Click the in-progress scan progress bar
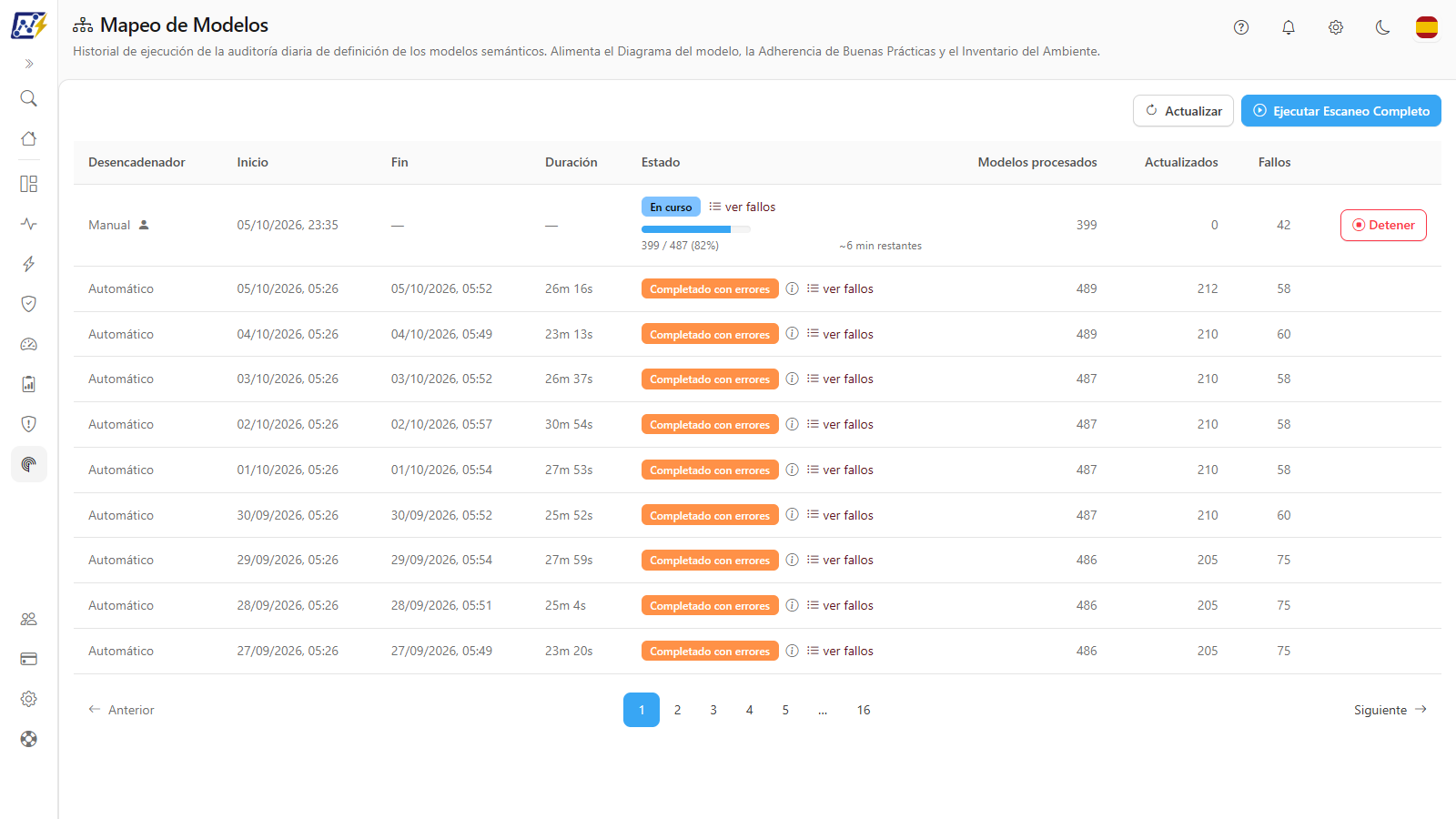The image size is (1456, 819). (x=696, y=229)
